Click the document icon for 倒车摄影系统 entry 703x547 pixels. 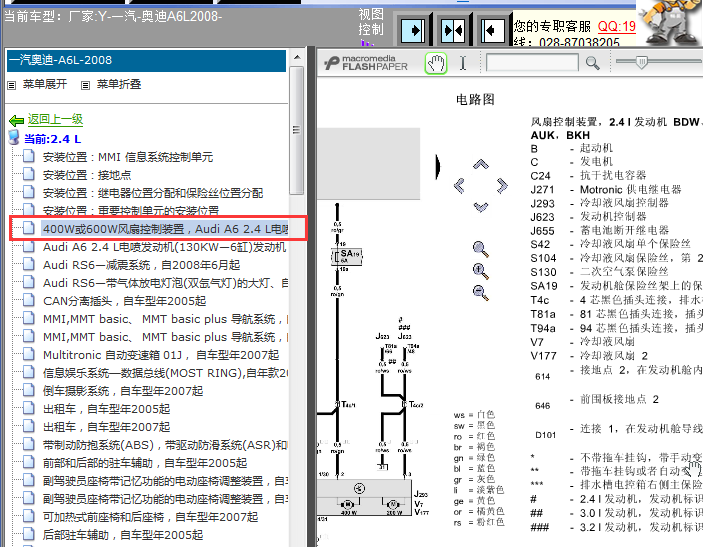(x=29, y=390)
